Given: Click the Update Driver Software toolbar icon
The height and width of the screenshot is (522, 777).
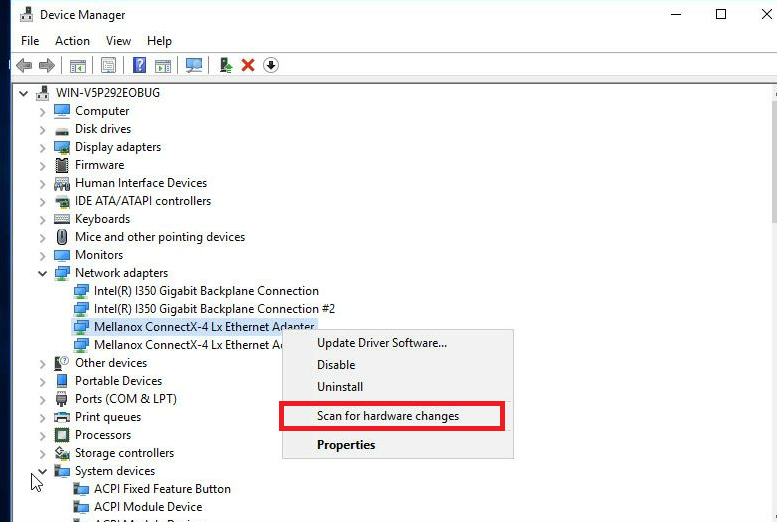Looking at the screenshot, I should click(226, 65).
